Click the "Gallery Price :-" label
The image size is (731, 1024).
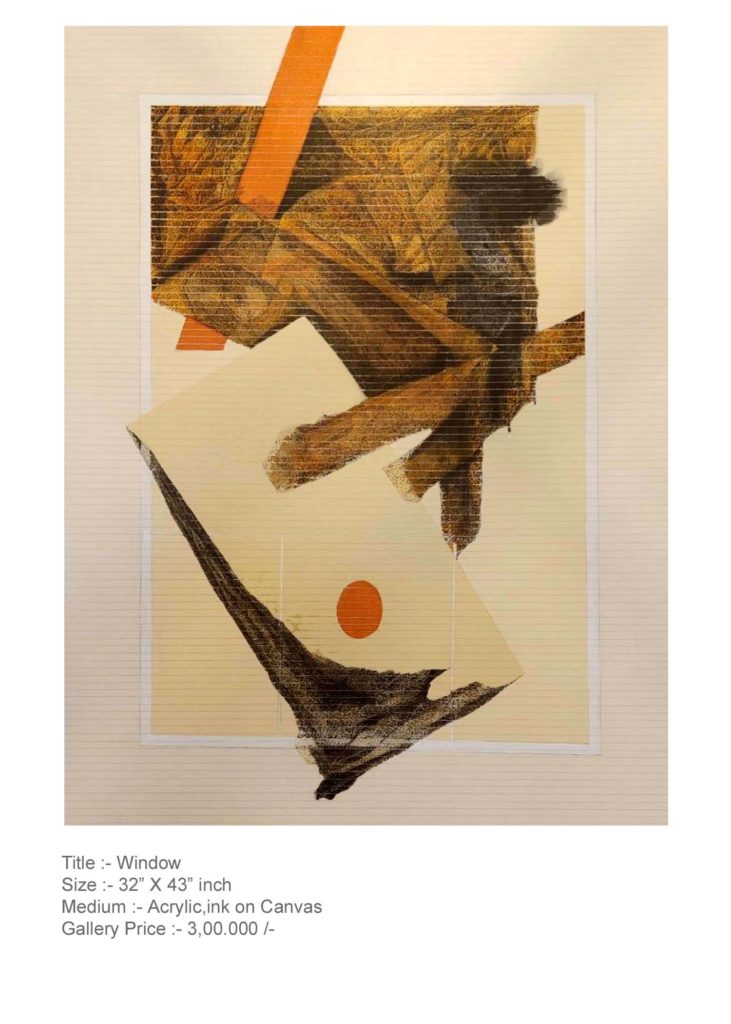122,929
